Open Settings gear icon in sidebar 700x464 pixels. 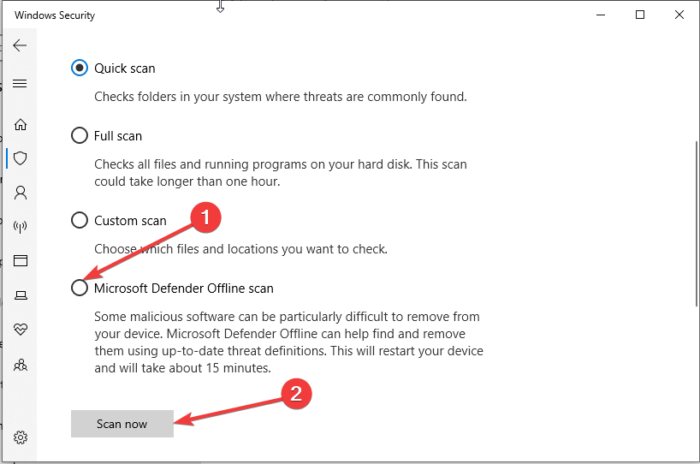(x=20, y=437)
